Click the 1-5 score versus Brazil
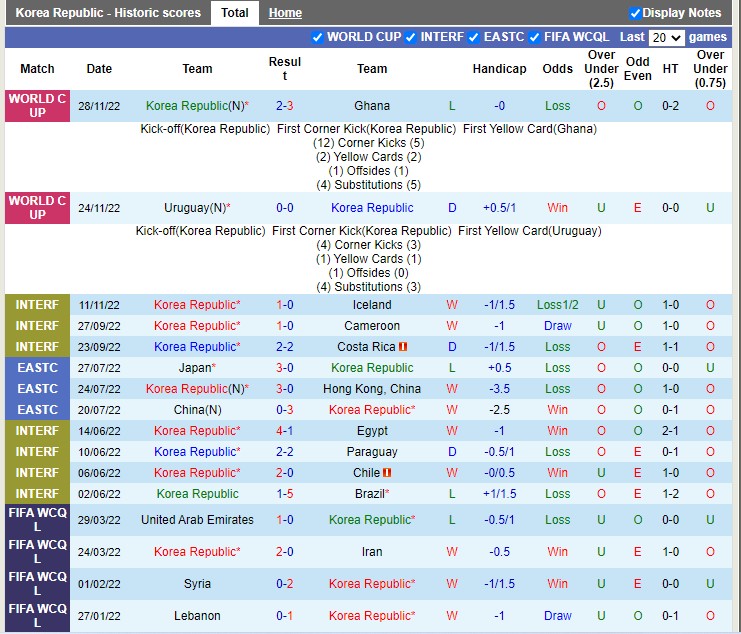The width and height of the screenshot is (741, 634). tap(284, 494)
